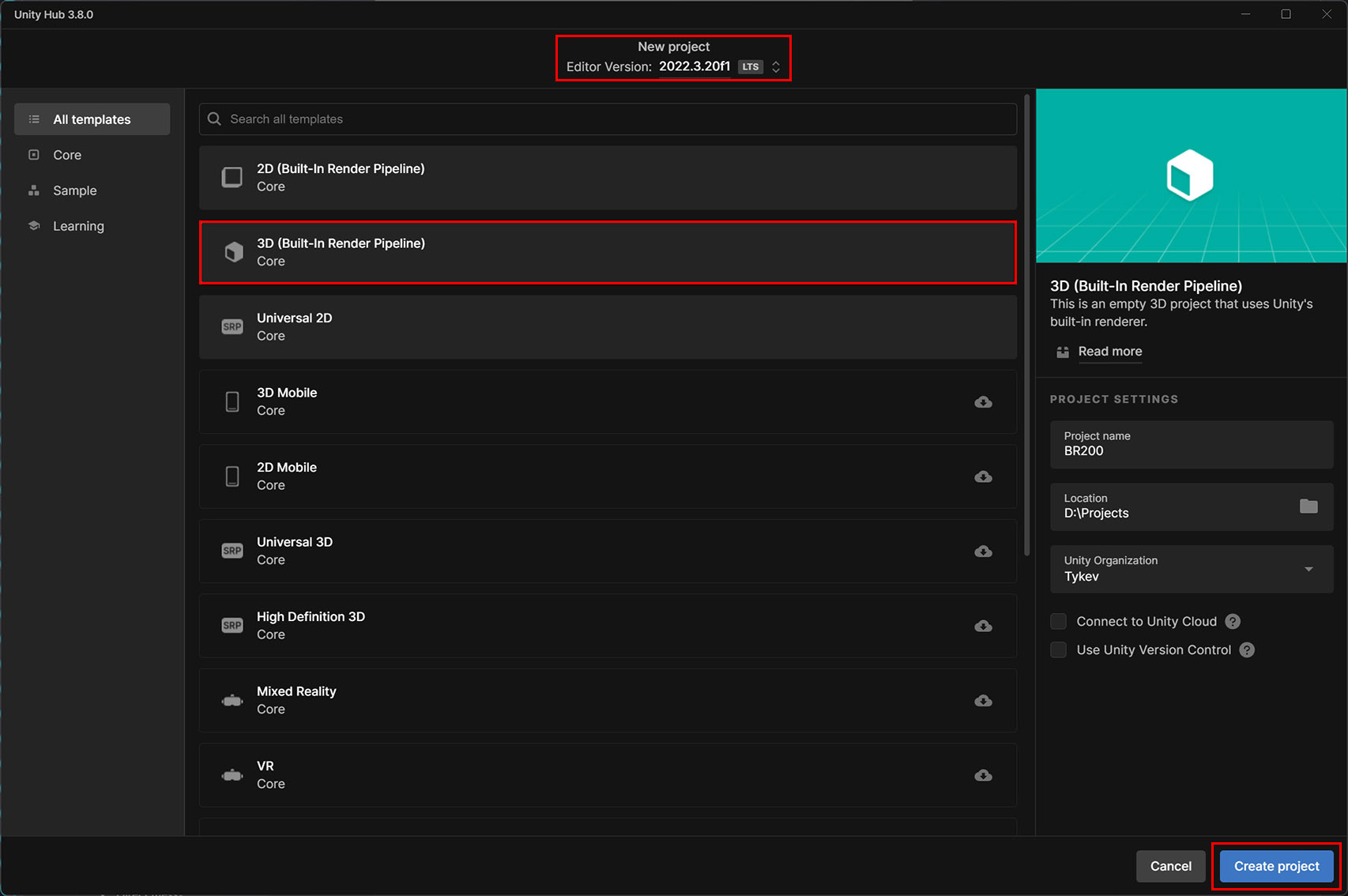The height and width of the screenshot is (896, 1348).
Task: Open the Read more link
Action: 1109,352
